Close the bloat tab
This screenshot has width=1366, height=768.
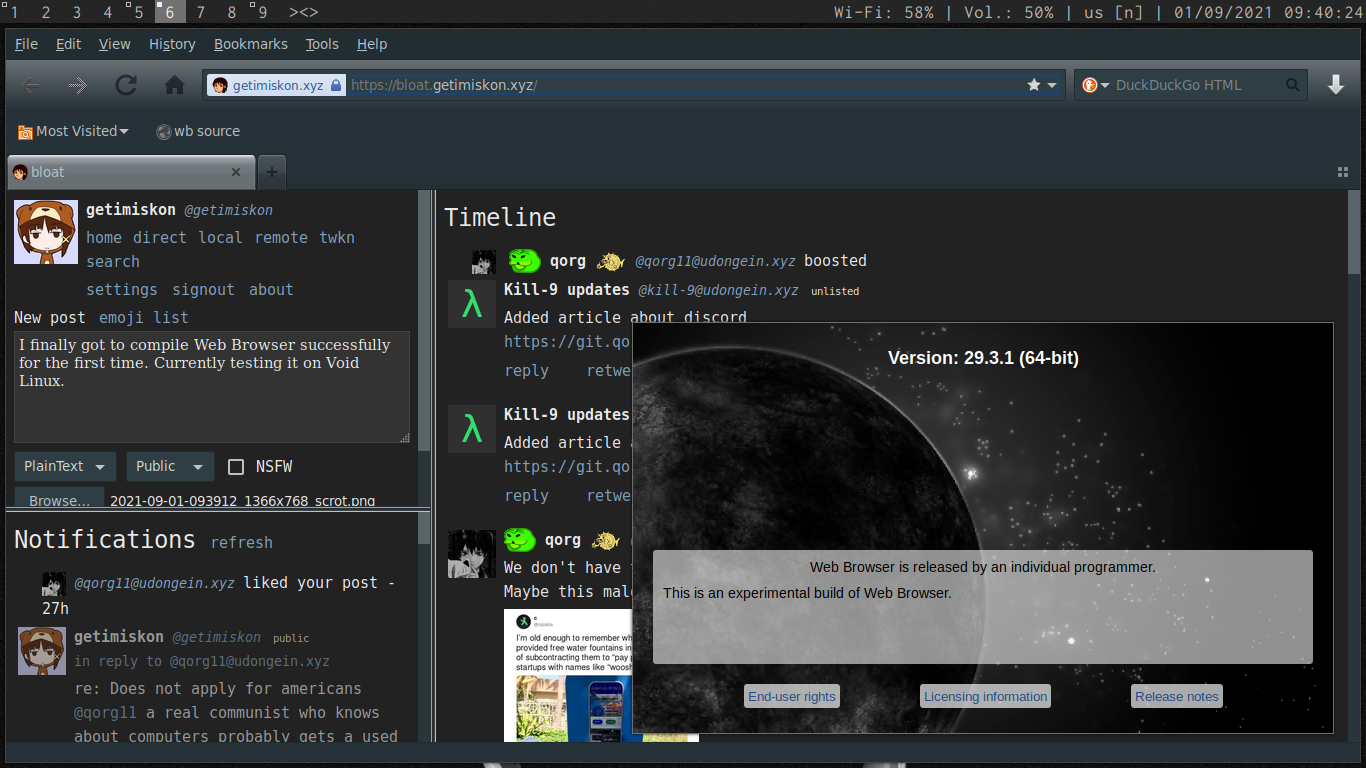pos(236,172)
